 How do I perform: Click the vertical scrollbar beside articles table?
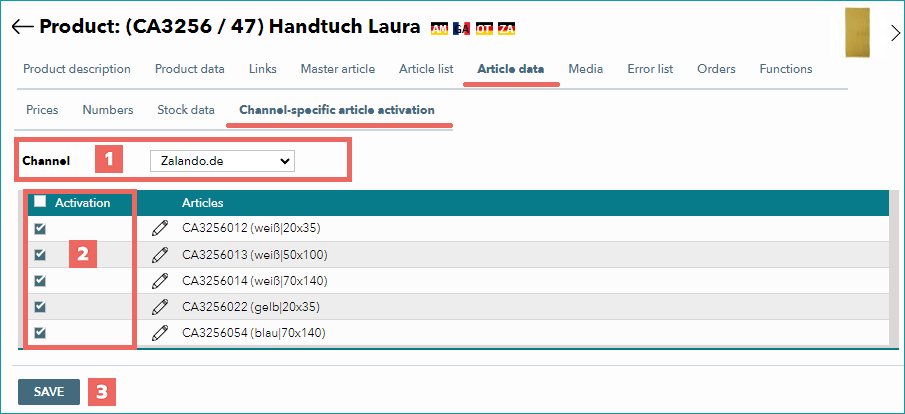tap(894, 268)
